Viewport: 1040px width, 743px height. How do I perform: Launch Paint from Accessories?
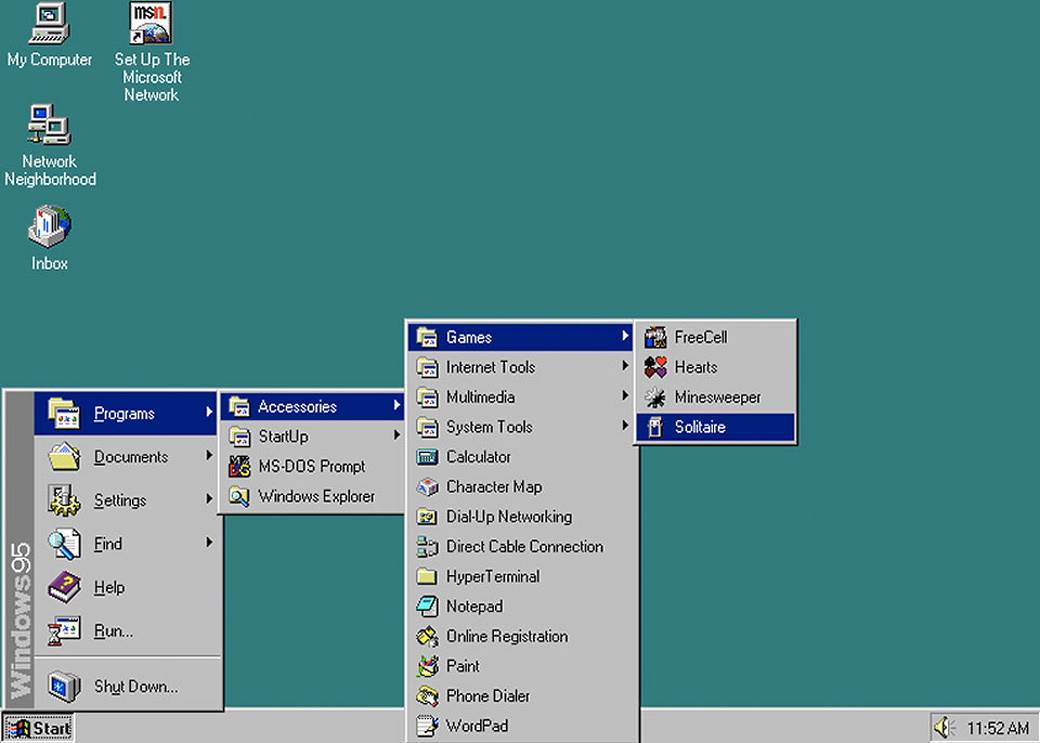tap(460, 666)
